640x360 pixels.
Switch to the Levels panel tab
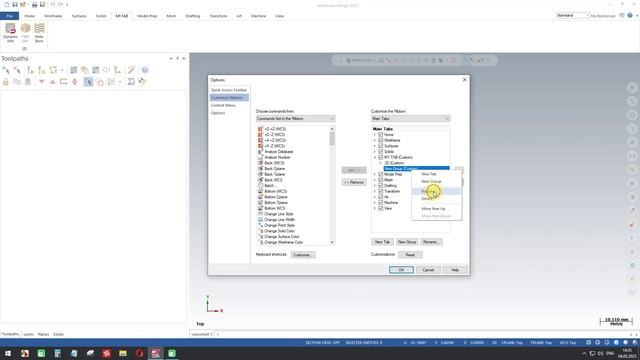point(29,334)
